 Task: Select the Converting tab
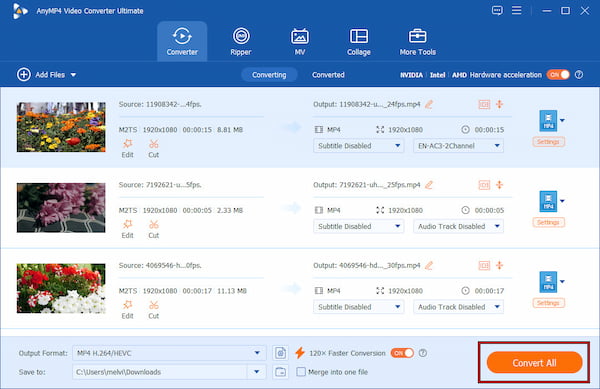coord(269,75)
